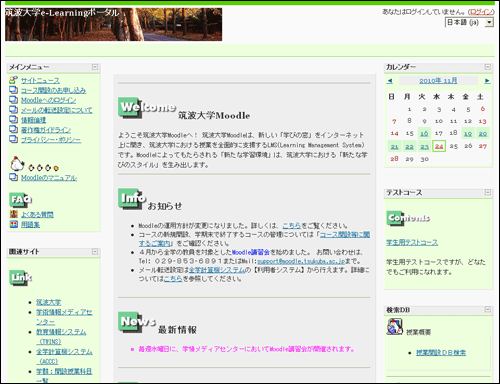Select day 23 in the calendar
This screenshot has width=500, height=384.
424,146
